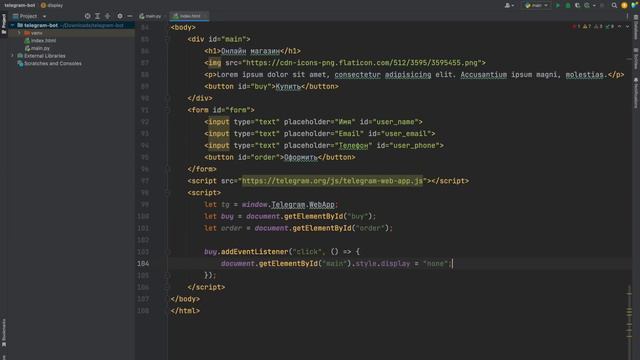Open editor tabs more options menu
Viewport: 640px width, 360px height.
point(627,16)
